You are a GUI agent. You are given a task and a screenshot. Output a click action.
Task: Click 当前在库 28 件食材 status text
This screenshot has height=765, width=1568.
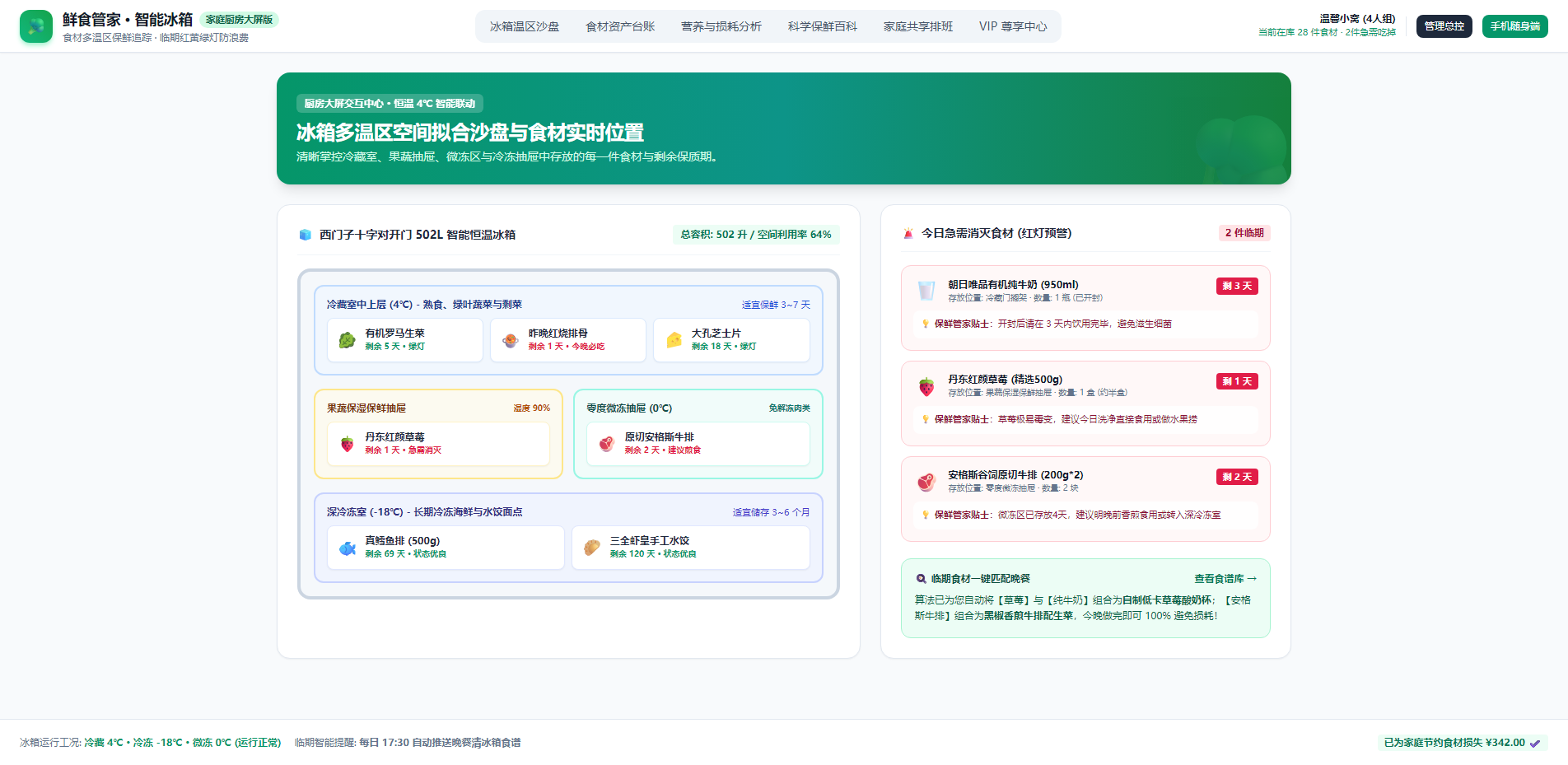coord(1327,33)
